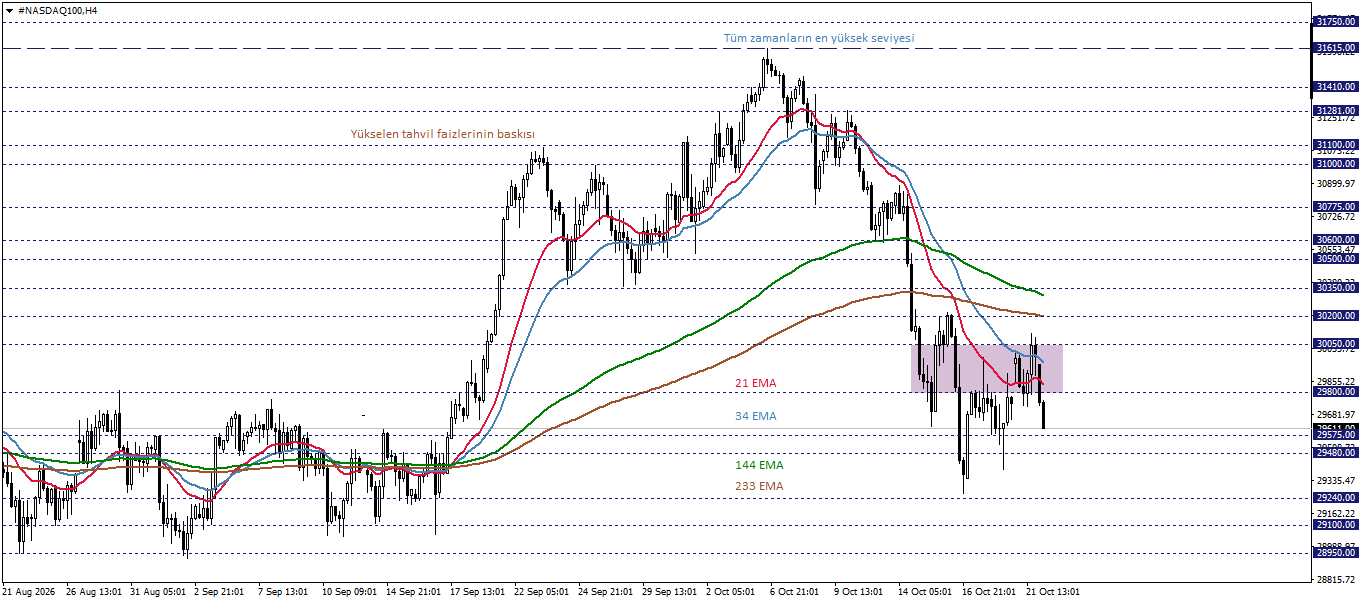Click the '7 Sep 13:01' time axis label
The image size is (1362, 603).
pyautogui.click(x=283, y=592)
